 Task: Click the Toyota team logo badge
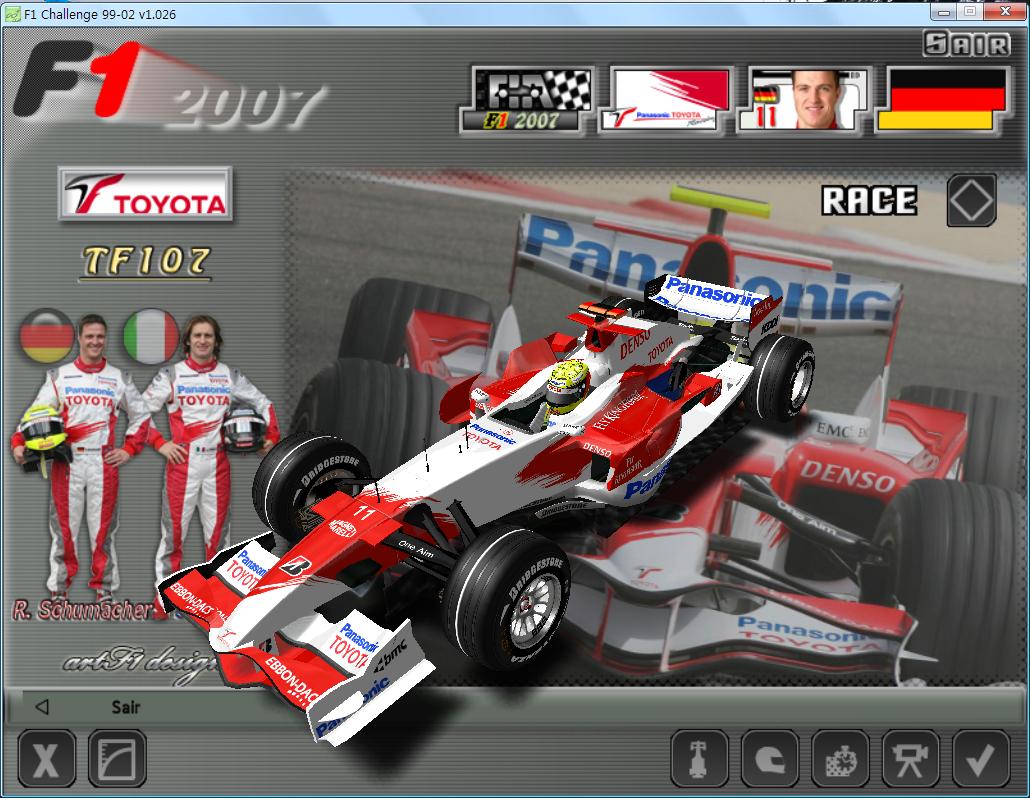[145, 194]
